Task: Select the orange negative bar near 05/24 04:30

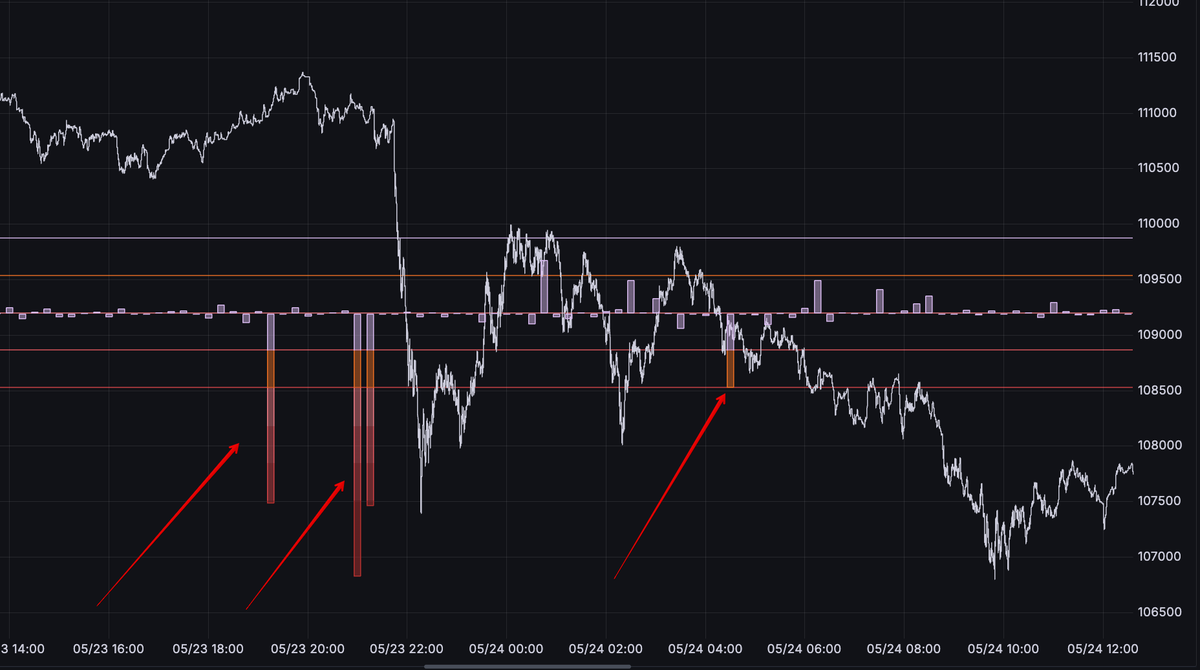Action: (x=730, y=351)
